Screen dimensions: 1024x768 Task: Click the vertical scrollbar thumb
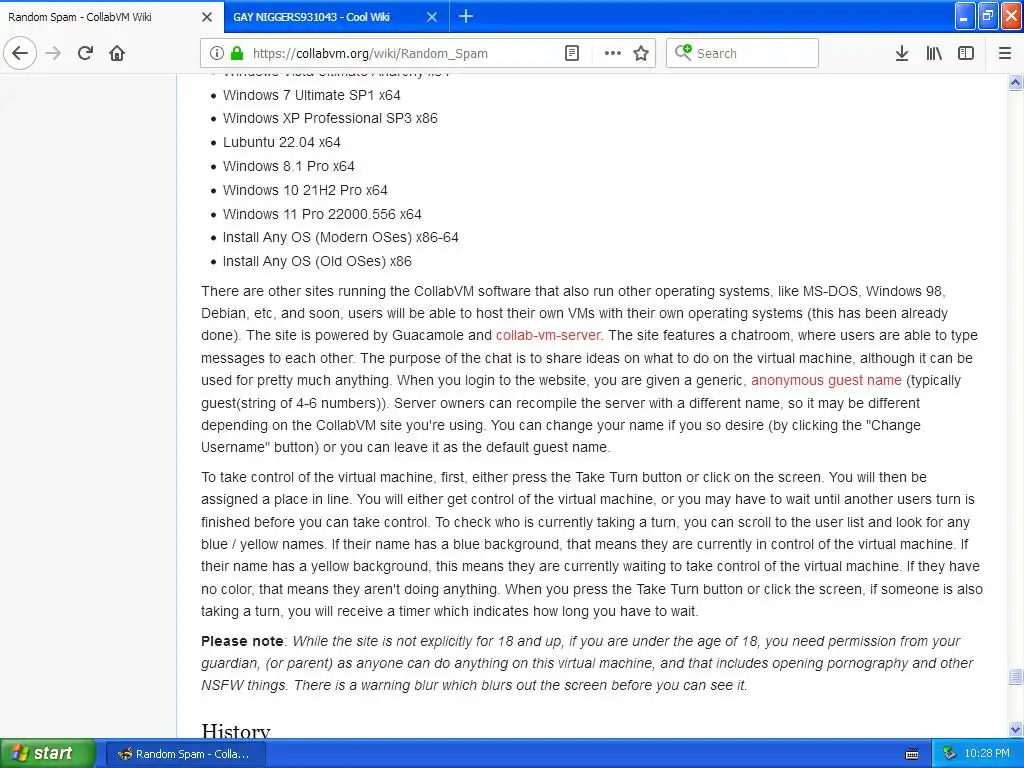(x=1015, y=676)
